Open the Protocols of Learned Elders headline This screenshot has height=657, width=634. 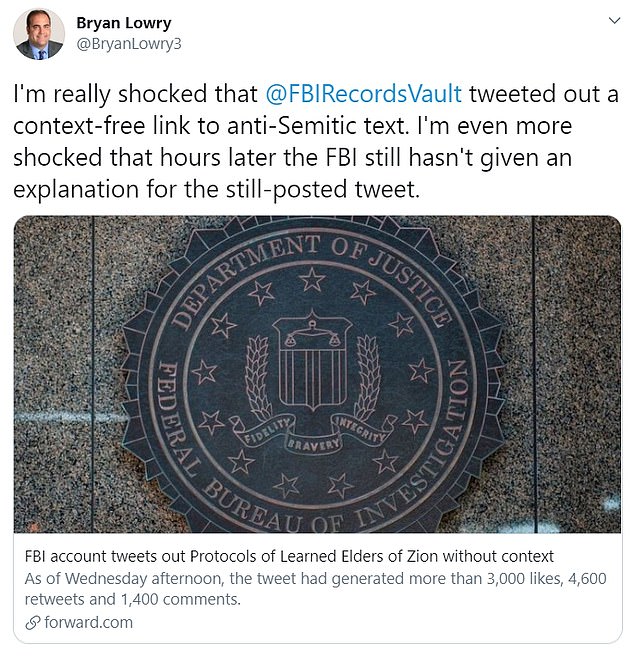[289, 556]
